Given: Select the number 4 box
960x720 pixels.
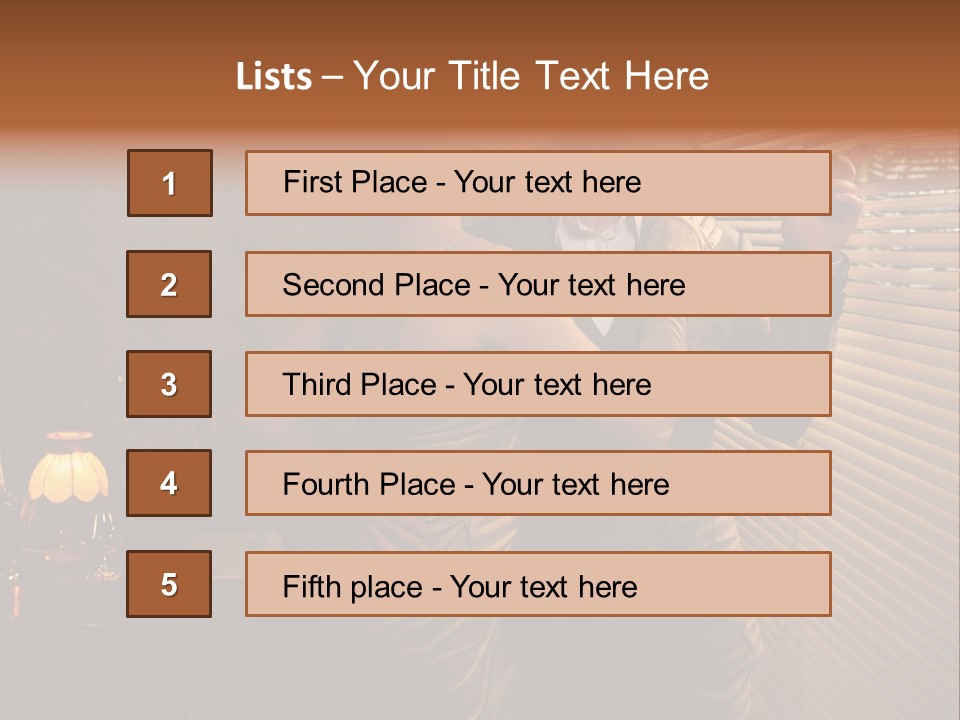Looking at the screenshot, I should point(169,483).
